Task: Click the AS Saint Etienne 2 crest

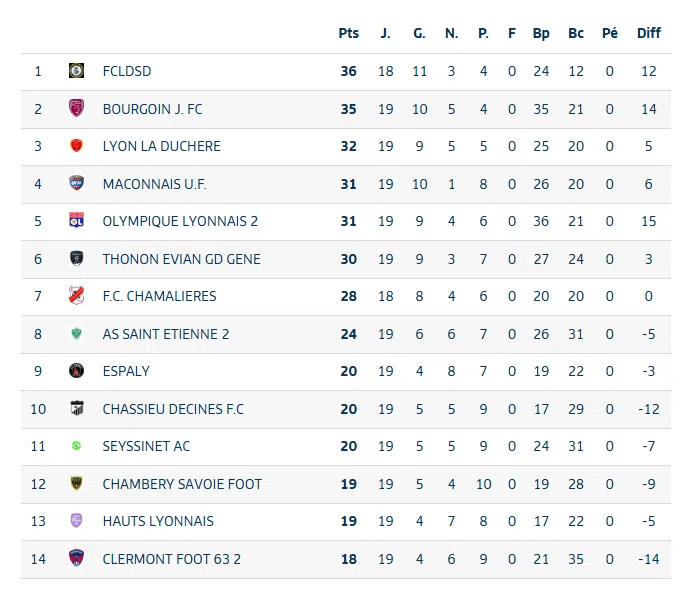Action: coord(76,334)
